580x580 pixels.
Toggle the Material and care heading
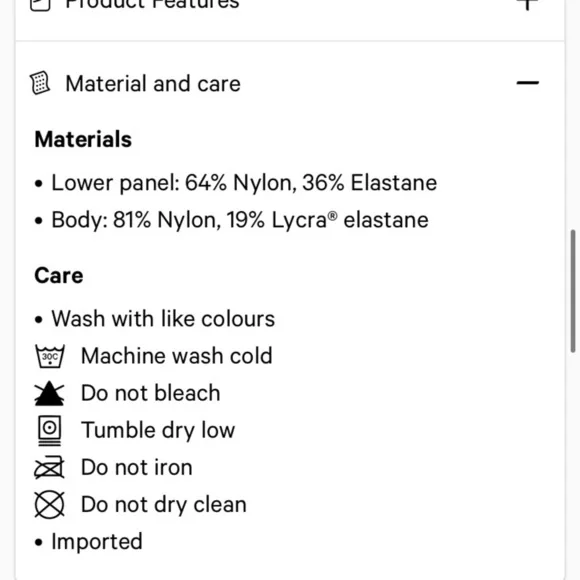coord(153,84)
